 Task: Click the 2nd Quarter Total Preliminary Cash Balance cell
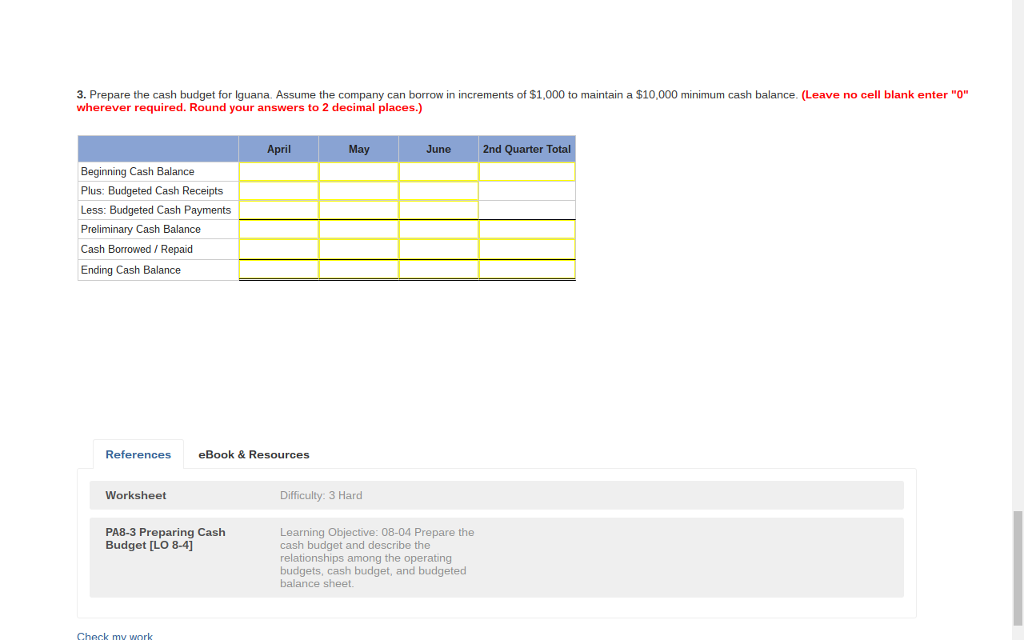(527, 229)
